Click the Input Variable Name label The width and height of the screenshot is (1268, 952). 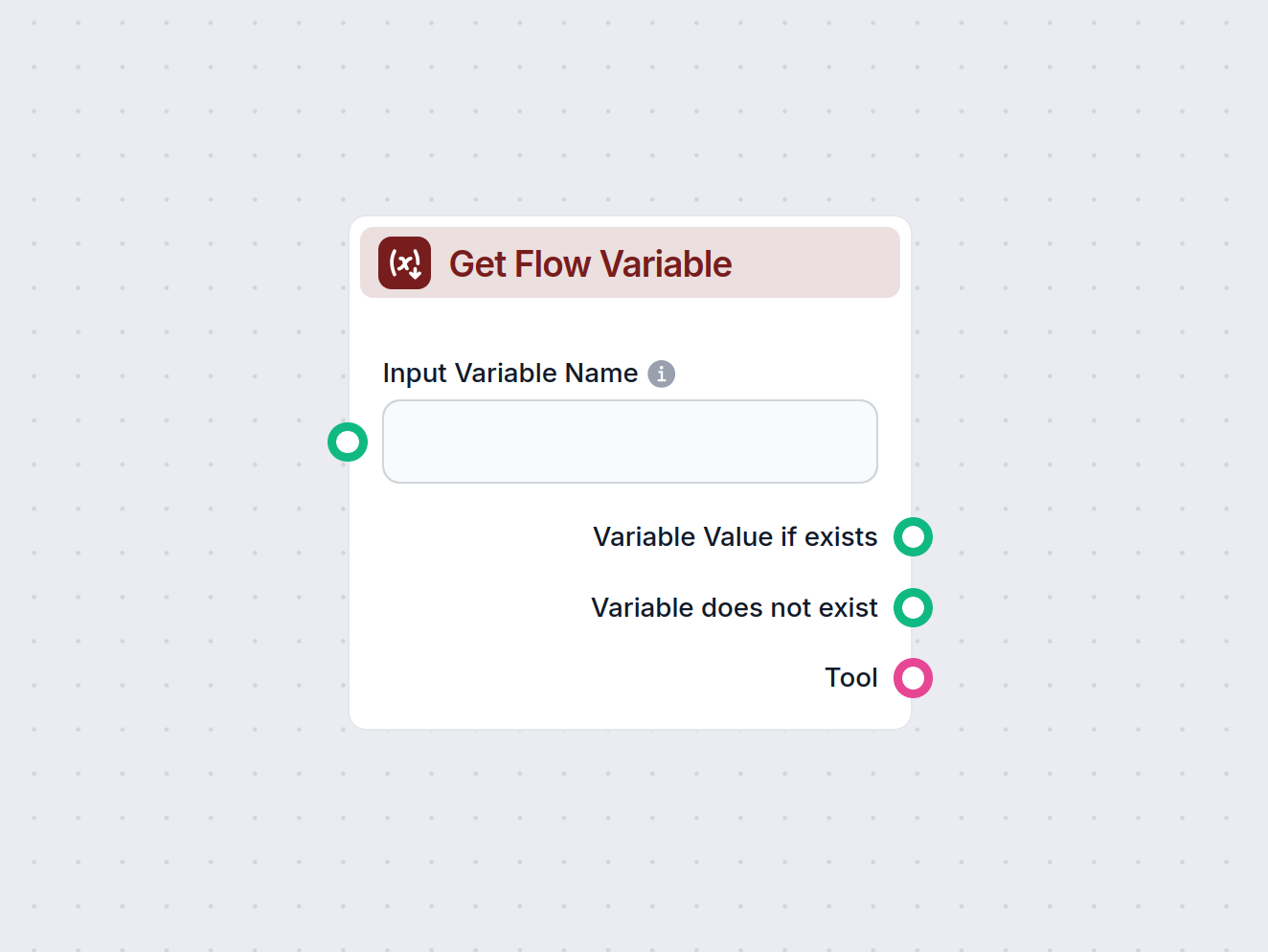point(509,374)
